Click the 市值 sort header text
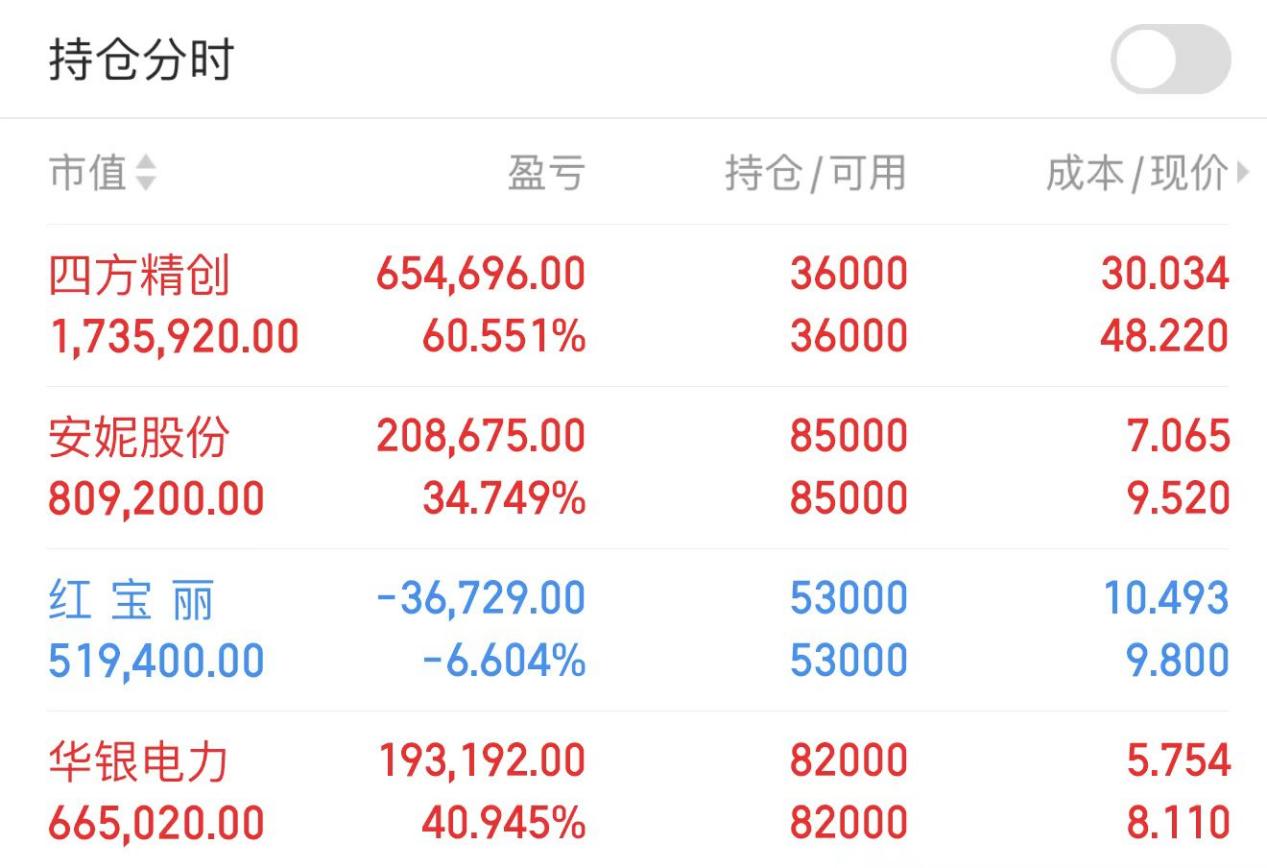This screenshot has width=1267, height=868. (x=88, y=173)
